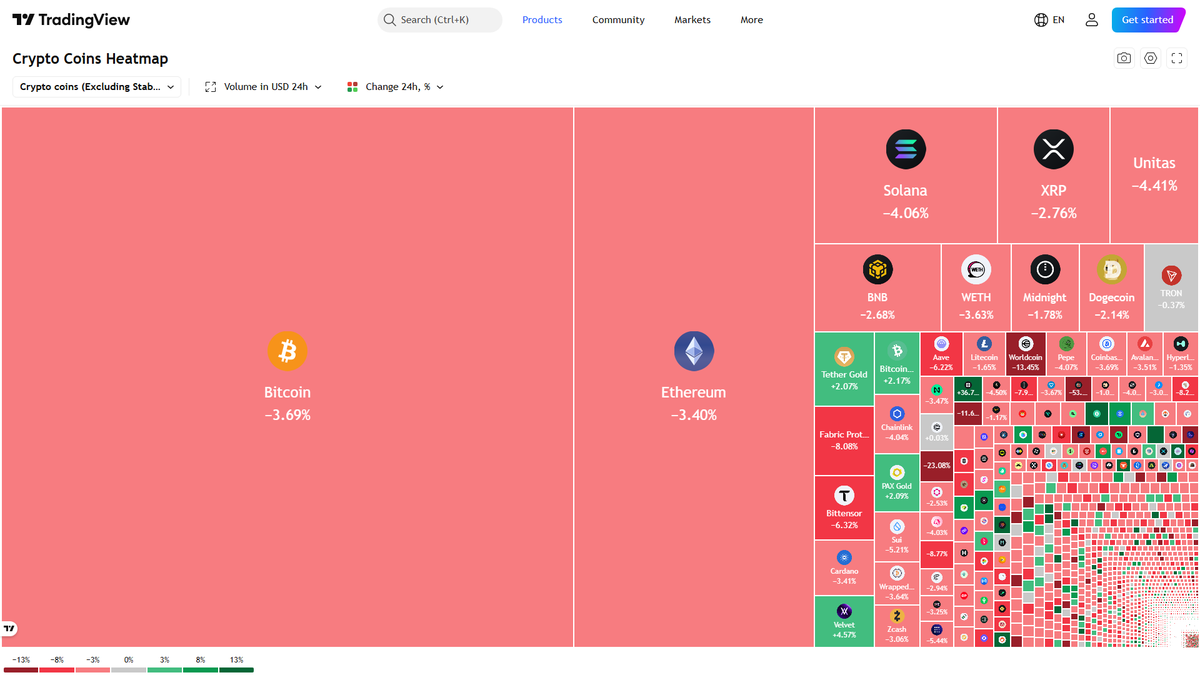Click the Pepe logo icon
The width and height of the screenshot is (1200, 675).
pyautogui.click(x=1066, y=343)
